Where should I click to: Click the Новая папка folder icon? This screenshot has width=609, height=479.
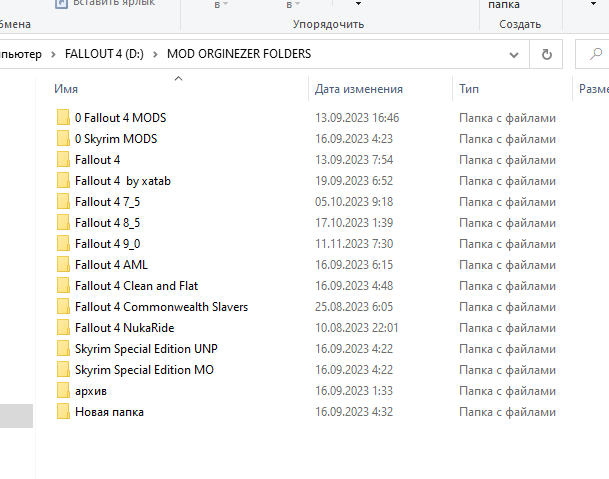coord(63,412)
